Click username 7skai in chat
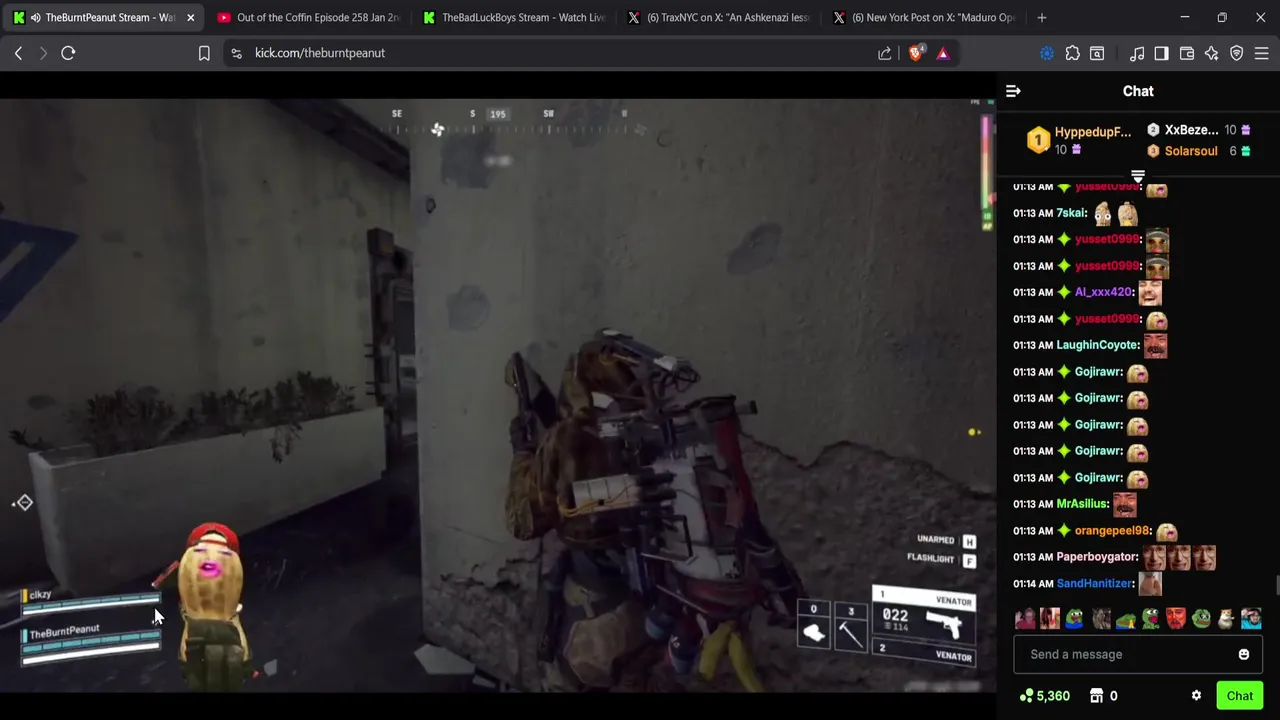This screenshot has height=720, width=1280. 1070,213
